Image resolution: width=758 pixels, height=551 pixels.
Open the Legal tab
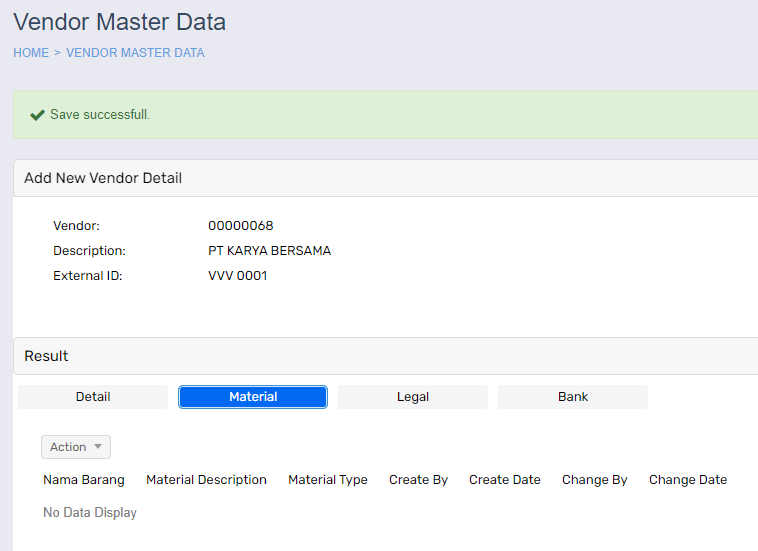[x=413, y=397]
